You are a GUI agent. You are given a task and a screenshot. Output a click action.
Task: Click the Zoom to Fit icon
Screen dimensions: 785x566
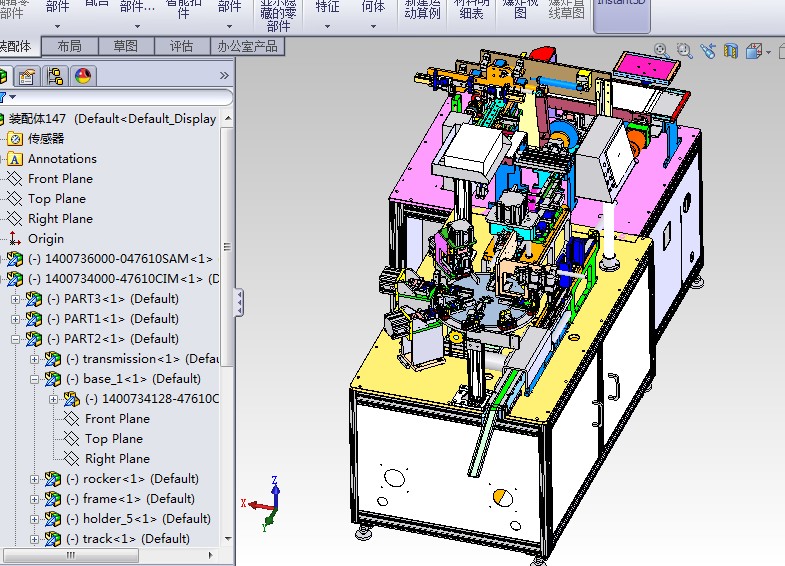pos(662,50)
